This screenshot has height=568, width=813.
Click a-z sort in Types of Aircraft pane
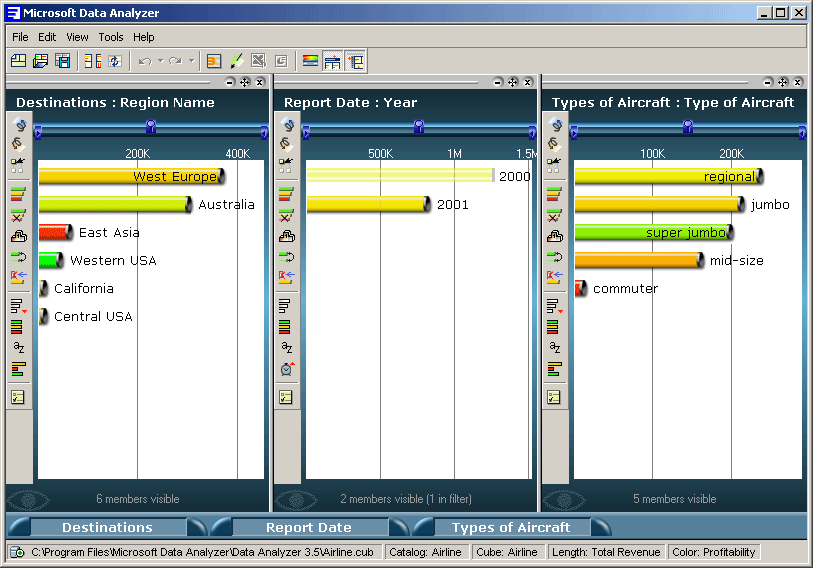point(555,348)
